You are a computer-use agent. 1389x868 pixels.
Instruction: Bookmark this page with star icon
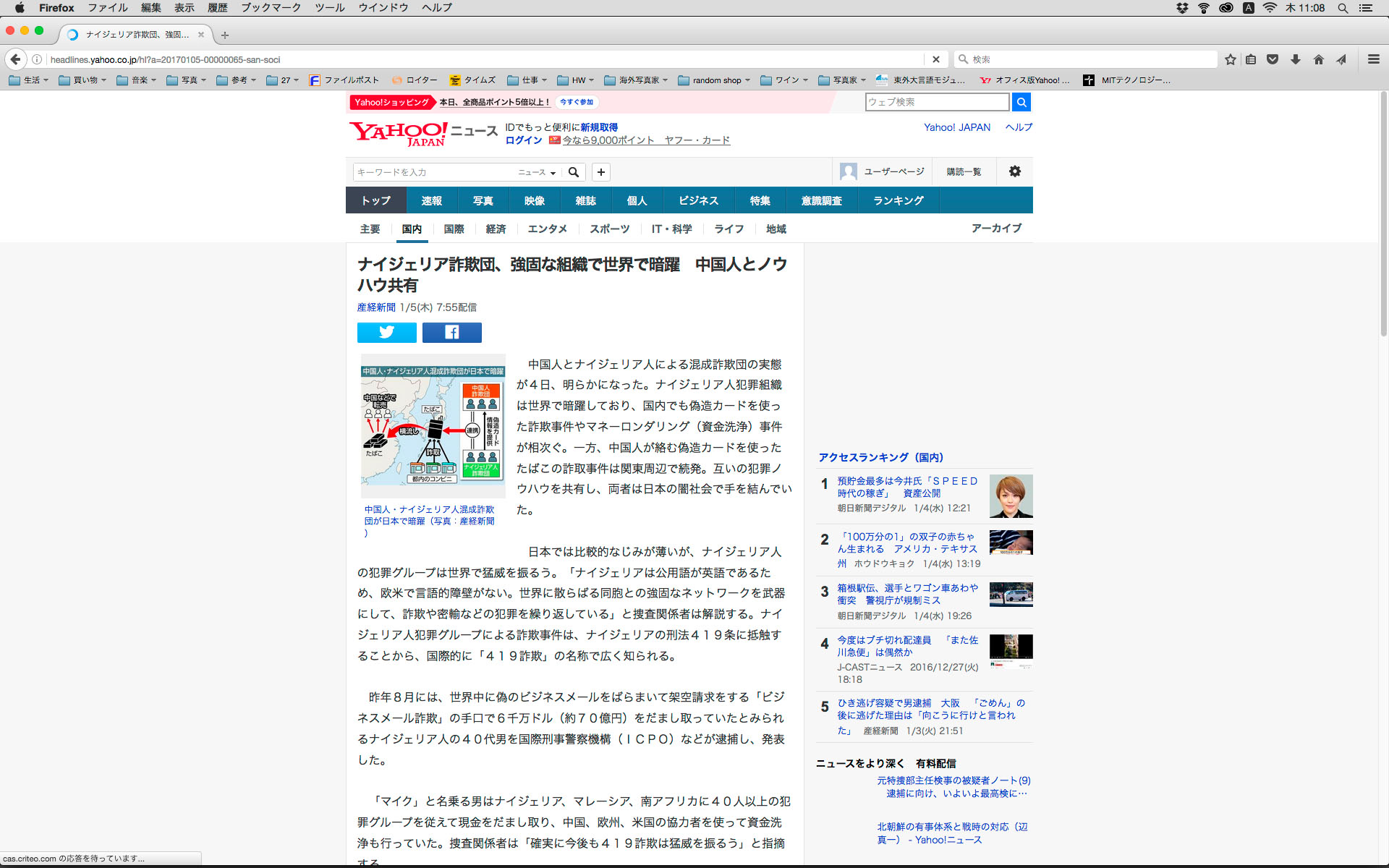tap(1230, 59)
